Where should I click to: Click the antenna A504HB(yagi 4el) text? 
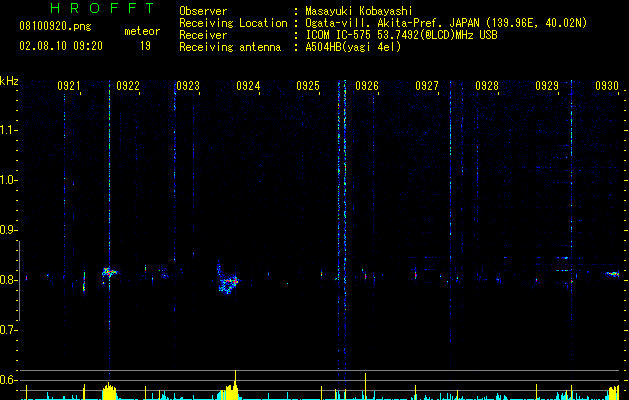[353, 47]
